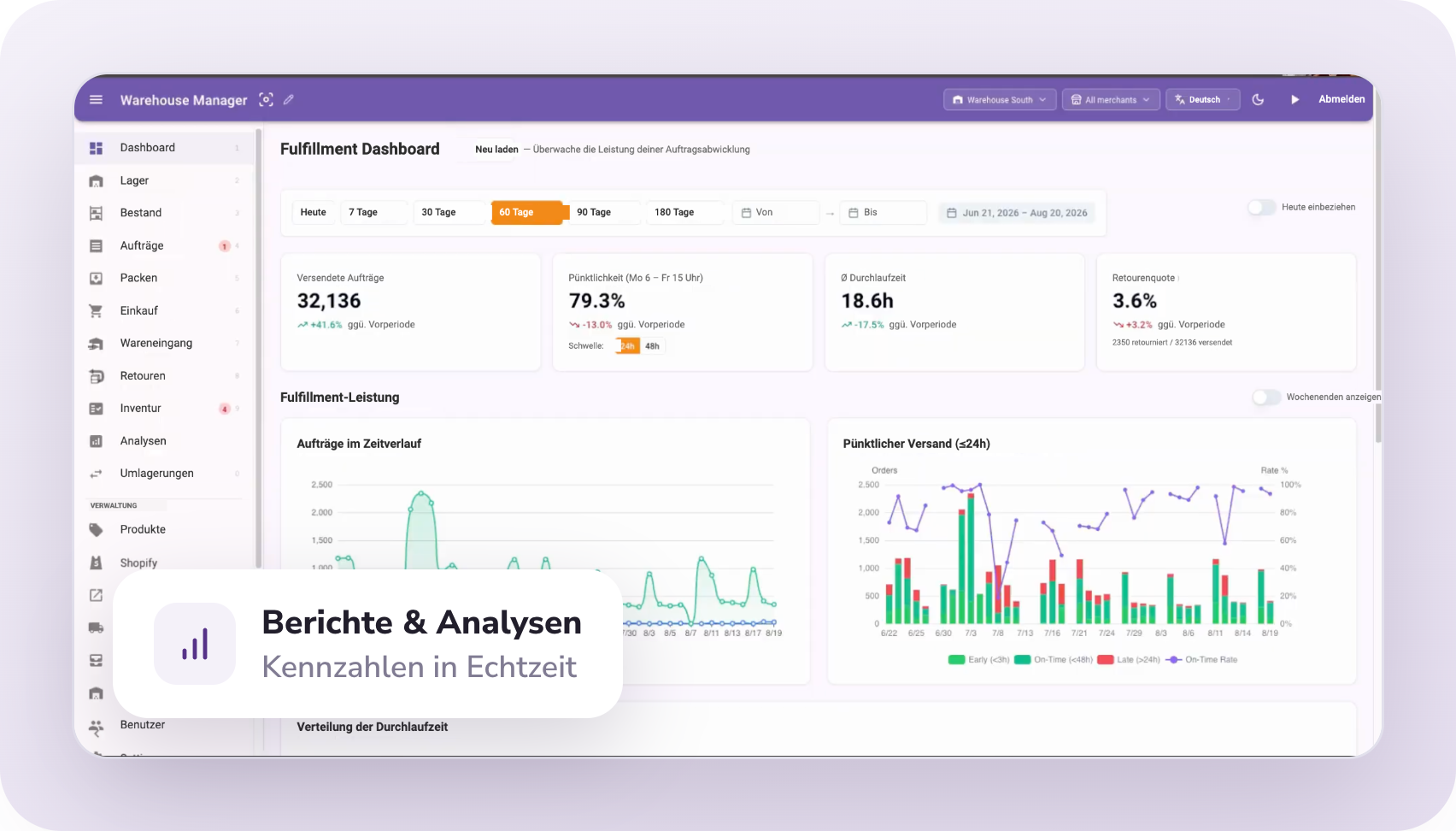Click the Einkauf shopping cart icon
The height and width of the screenshot is (831, 1456).
click(x=97, y=310)
